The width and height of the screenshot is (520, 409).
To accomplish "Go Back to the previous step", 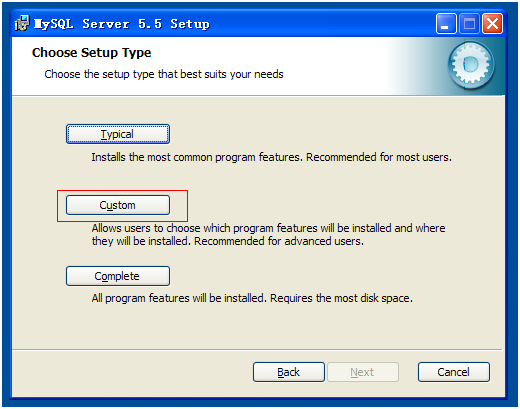I will coord(289,372).
